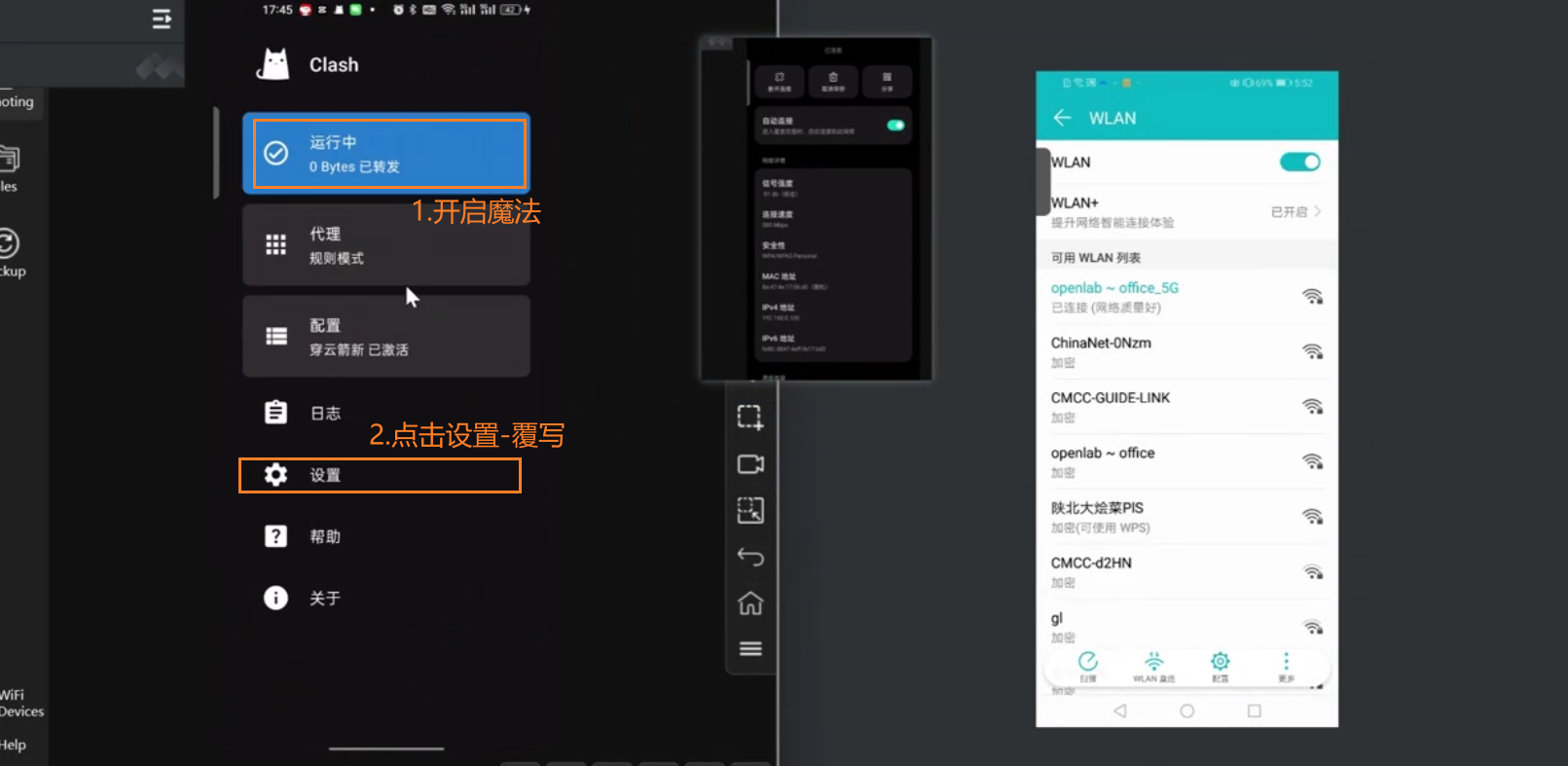1568x766 pixels.
Task: Select the gl network
Action: 1186,627
